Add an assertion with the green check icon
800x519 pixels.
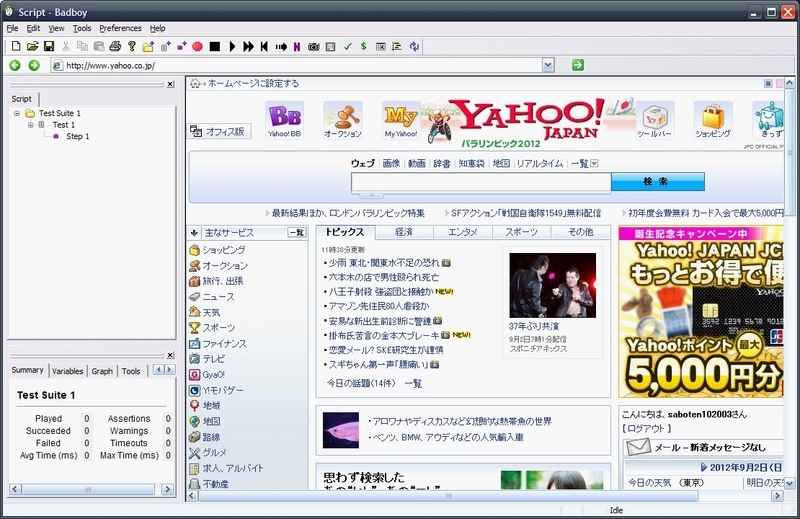pos(347,46)
